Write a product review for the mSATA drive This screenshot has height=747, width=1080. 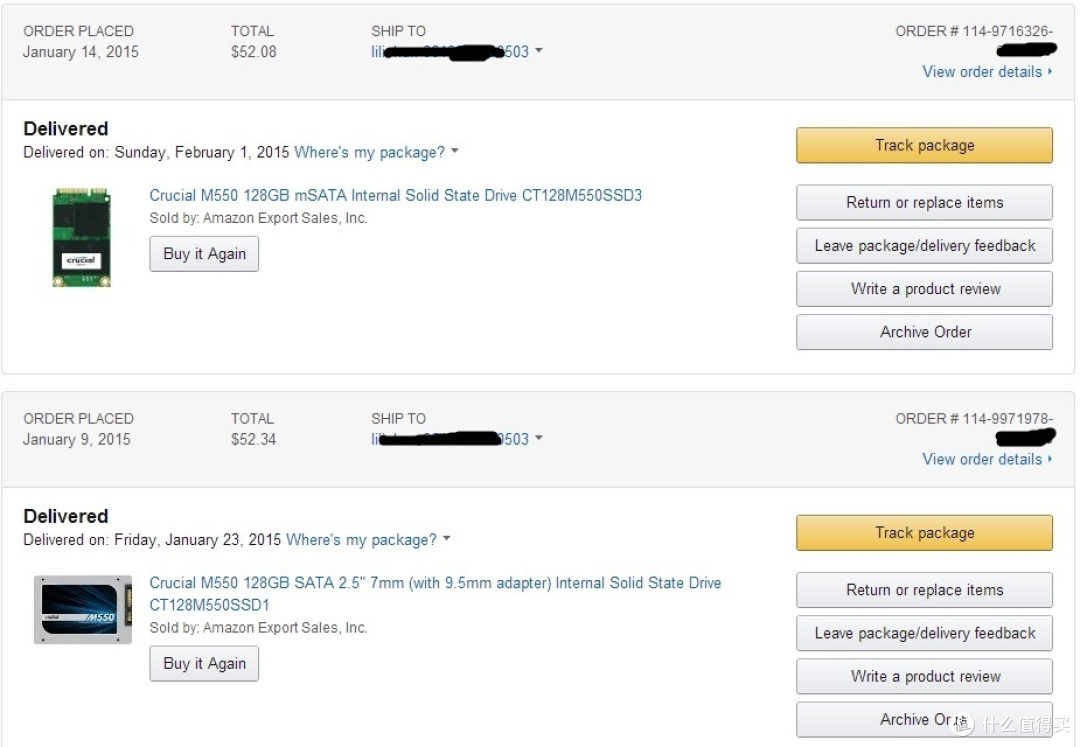924,289
